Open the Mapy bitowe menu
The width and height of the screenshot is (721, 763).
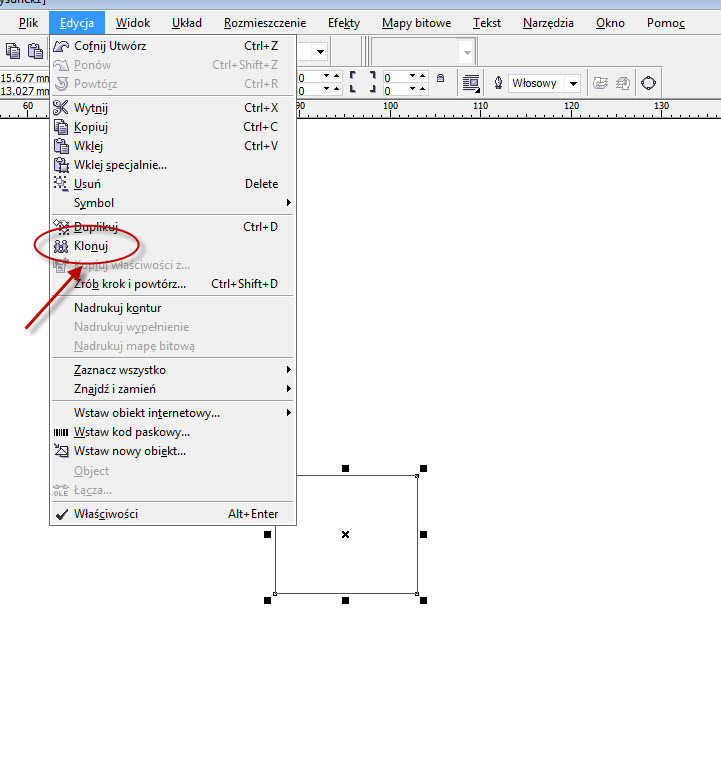pos(416,23)
